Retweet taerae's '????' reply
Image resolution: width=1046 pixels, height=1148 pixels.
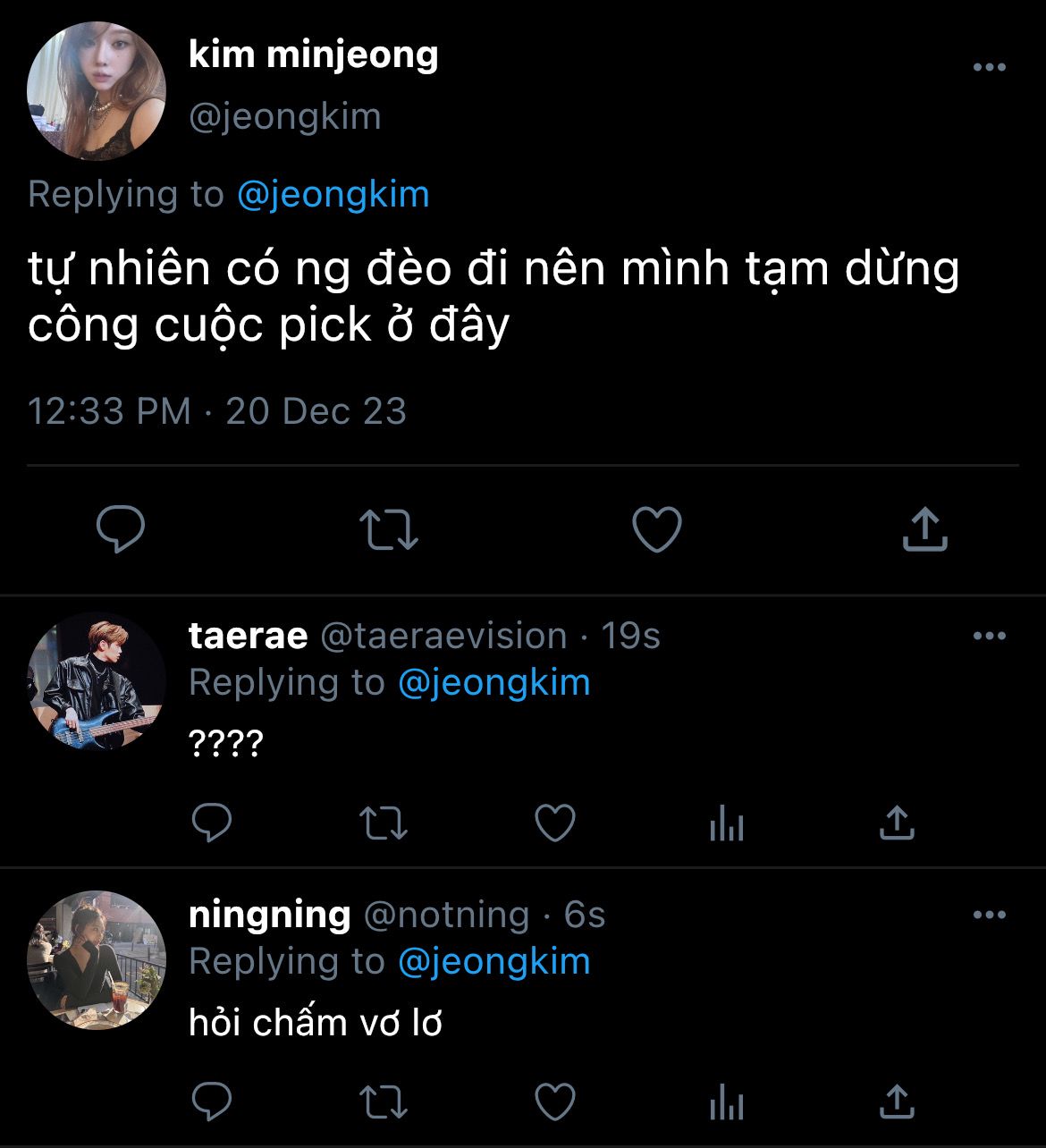click(x=384, y=823)
